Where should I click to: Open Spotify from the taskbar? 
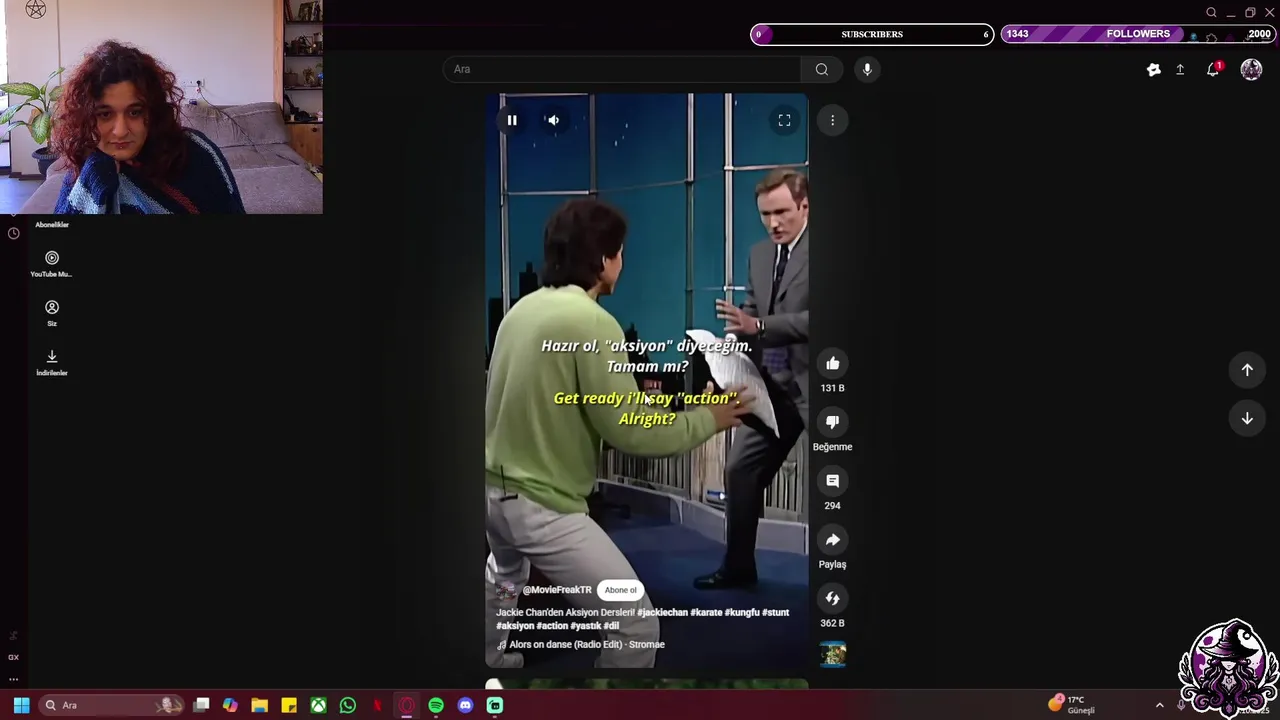(436, 705)
